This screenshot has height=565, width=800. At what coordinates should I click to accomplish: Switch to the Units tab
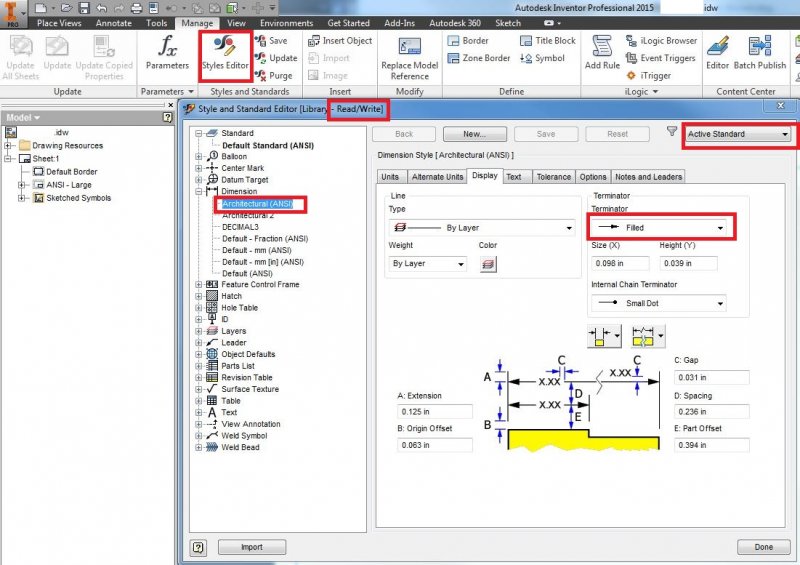[x=390, y=177]
